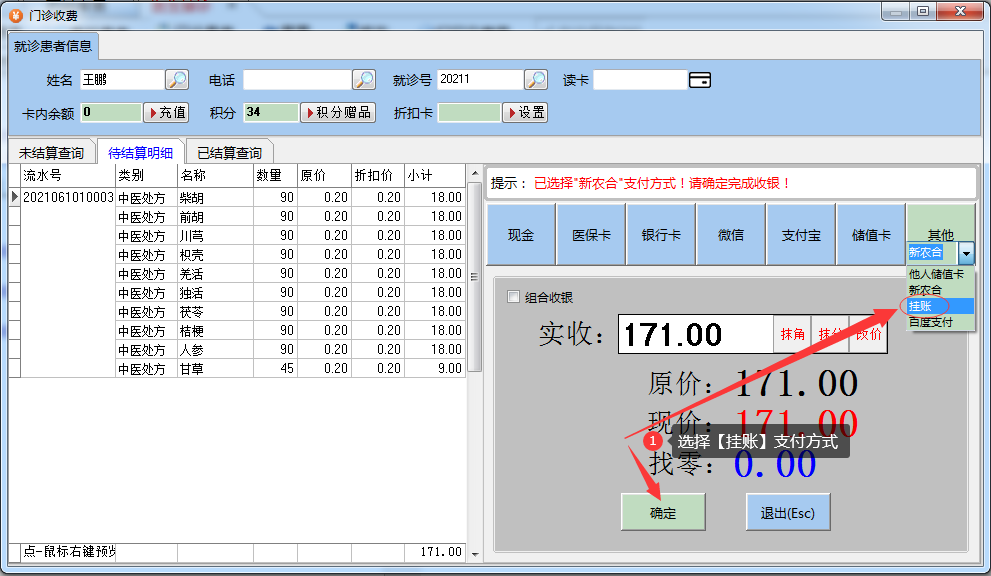Expand the 新农合 payment dropdown arrow
Viewport: 991px width, 576px height.
tap(966, 253)
